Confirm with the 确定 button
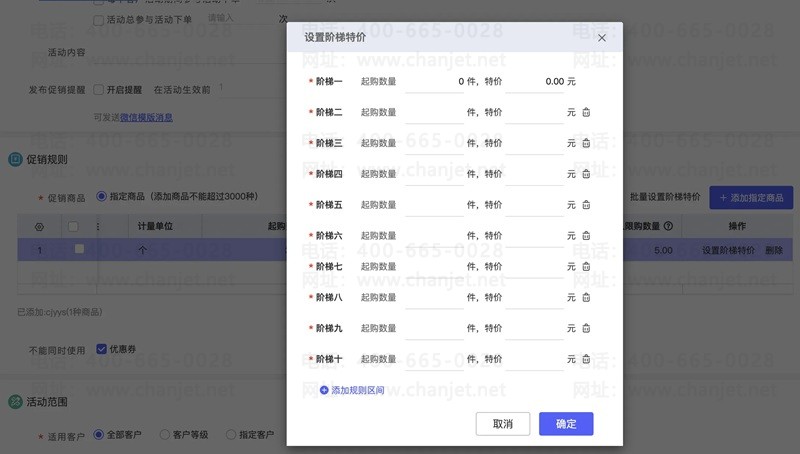This screenshot has height=454, width=800. (566, 424)
